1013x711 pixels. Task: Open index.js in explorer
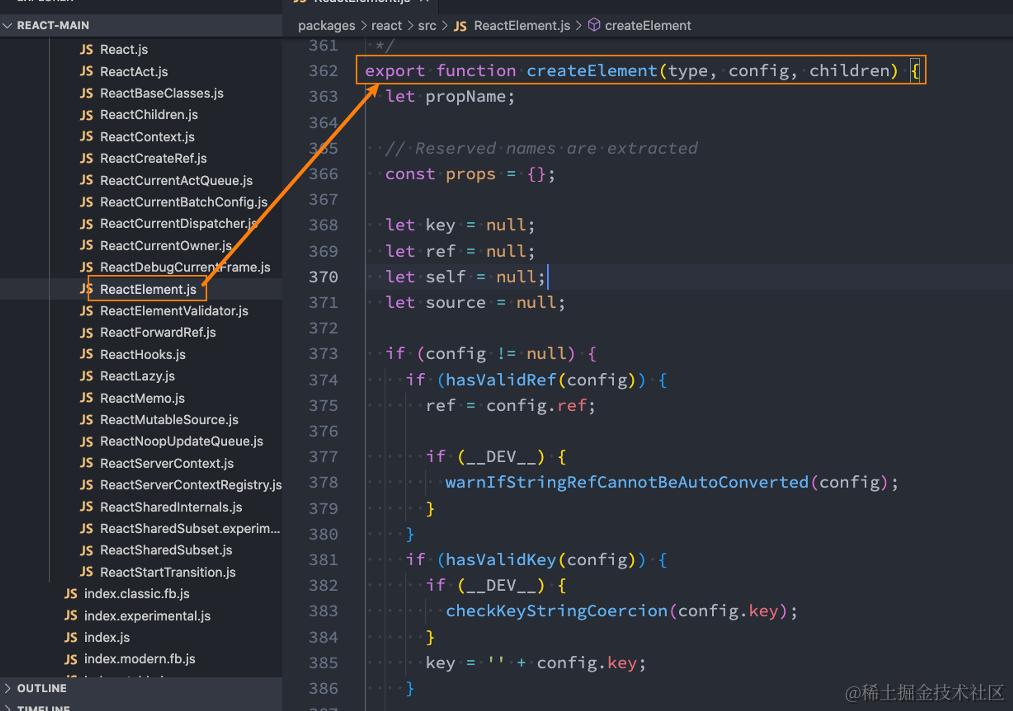pyautogui.click(x=107, y=637)
